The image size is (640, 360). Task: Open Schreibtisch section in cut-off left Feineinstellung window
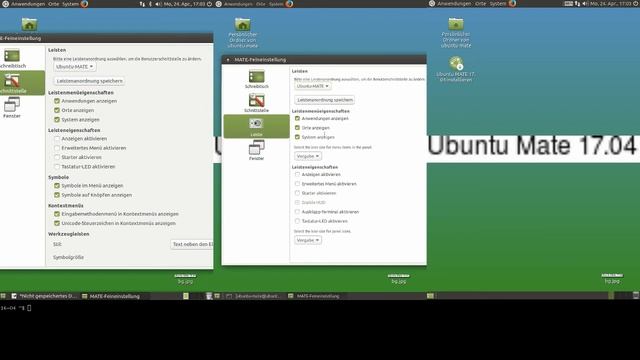[12, 58]
